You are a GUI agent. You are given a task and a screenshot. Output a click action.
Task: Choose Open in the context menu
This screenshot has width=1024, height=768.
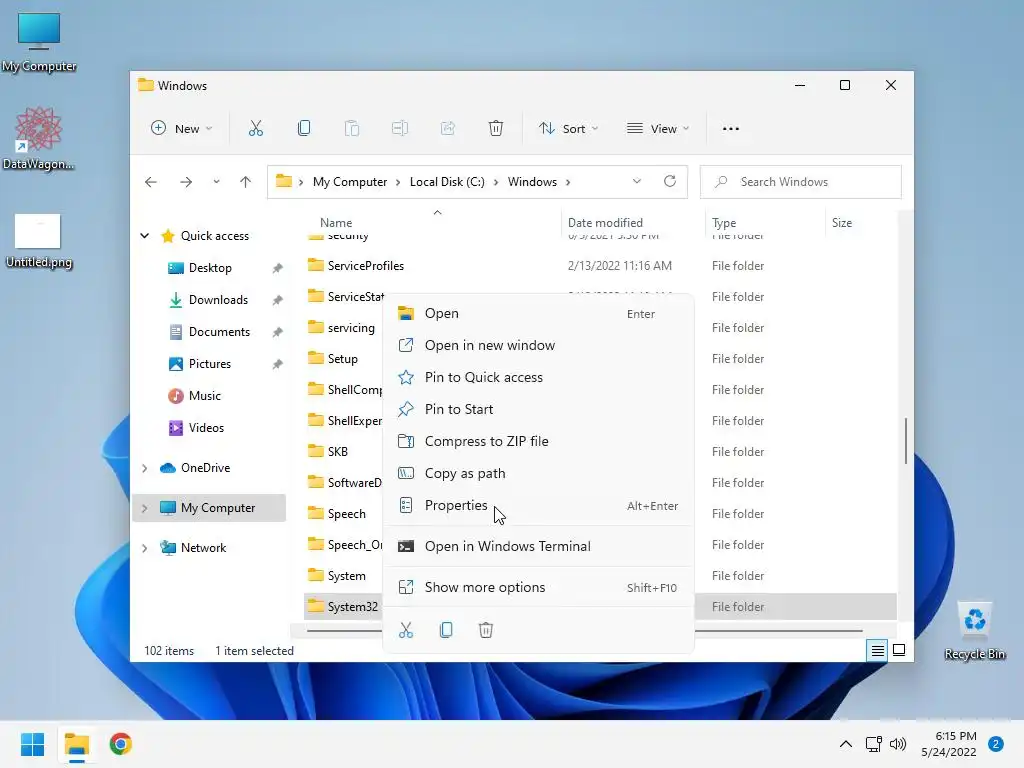coord(537,313)
